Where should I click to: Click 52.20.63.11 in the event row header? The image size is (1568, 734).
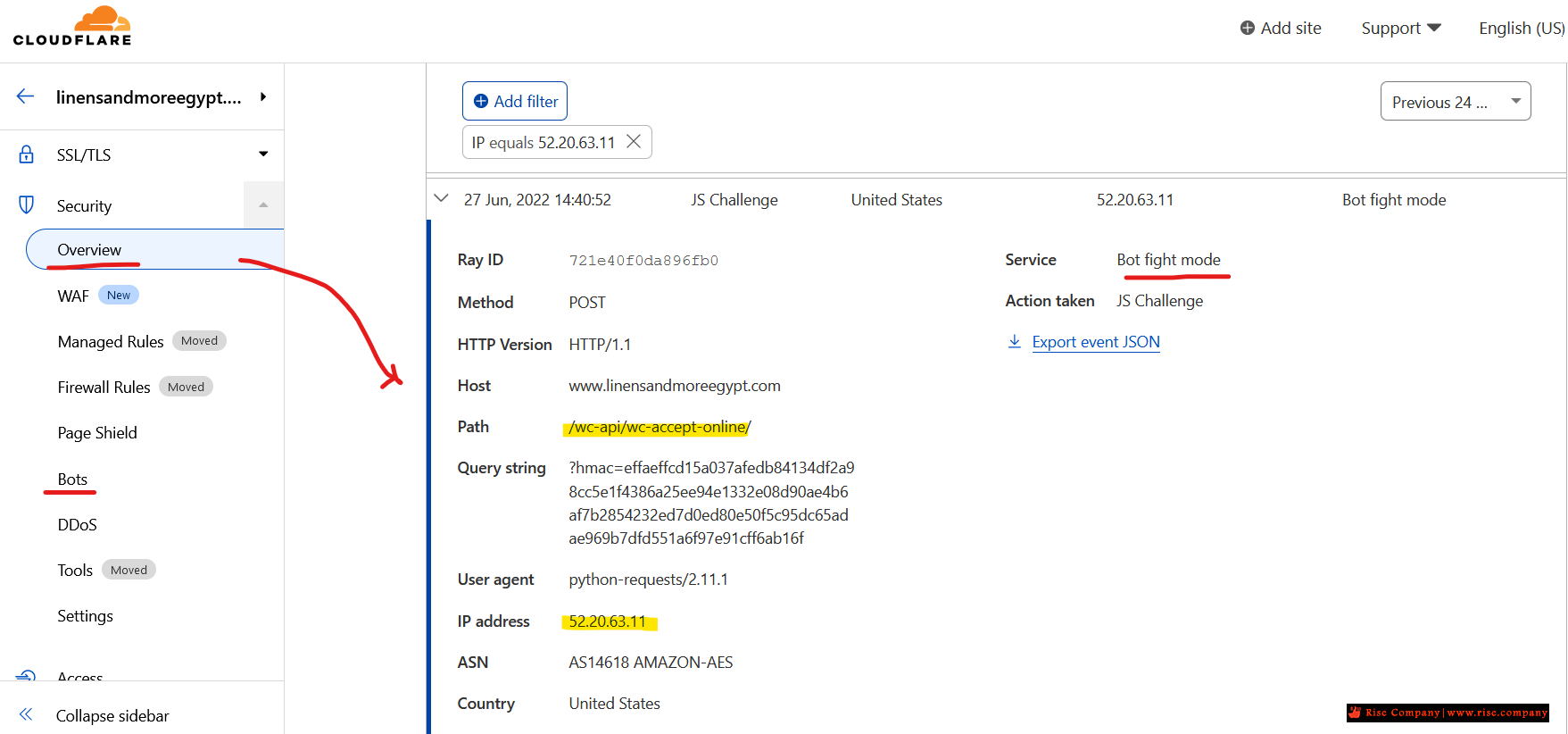pos(1135,200)
